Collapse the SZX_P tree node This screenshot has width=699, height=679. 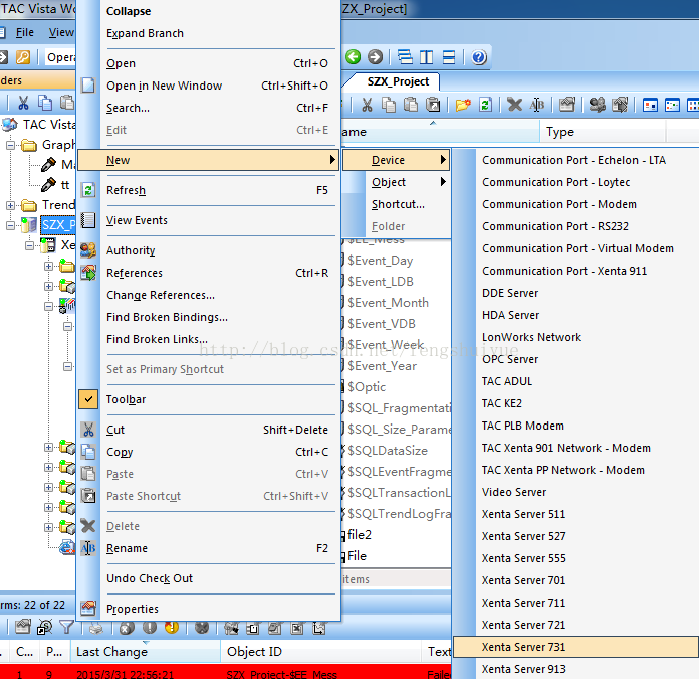tap(10, 225)
